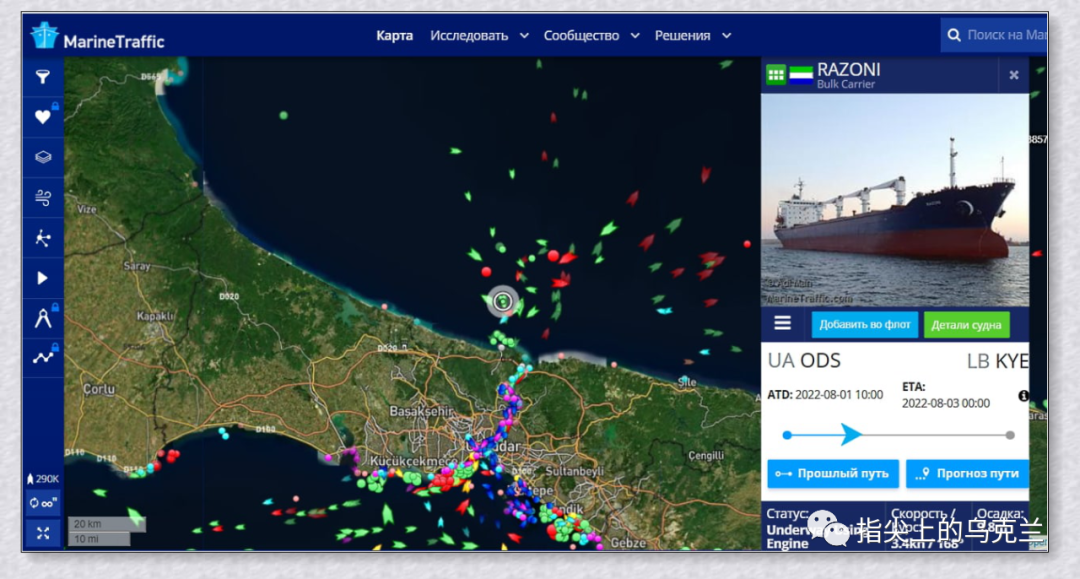Open My Fleets heart icon

43,117
